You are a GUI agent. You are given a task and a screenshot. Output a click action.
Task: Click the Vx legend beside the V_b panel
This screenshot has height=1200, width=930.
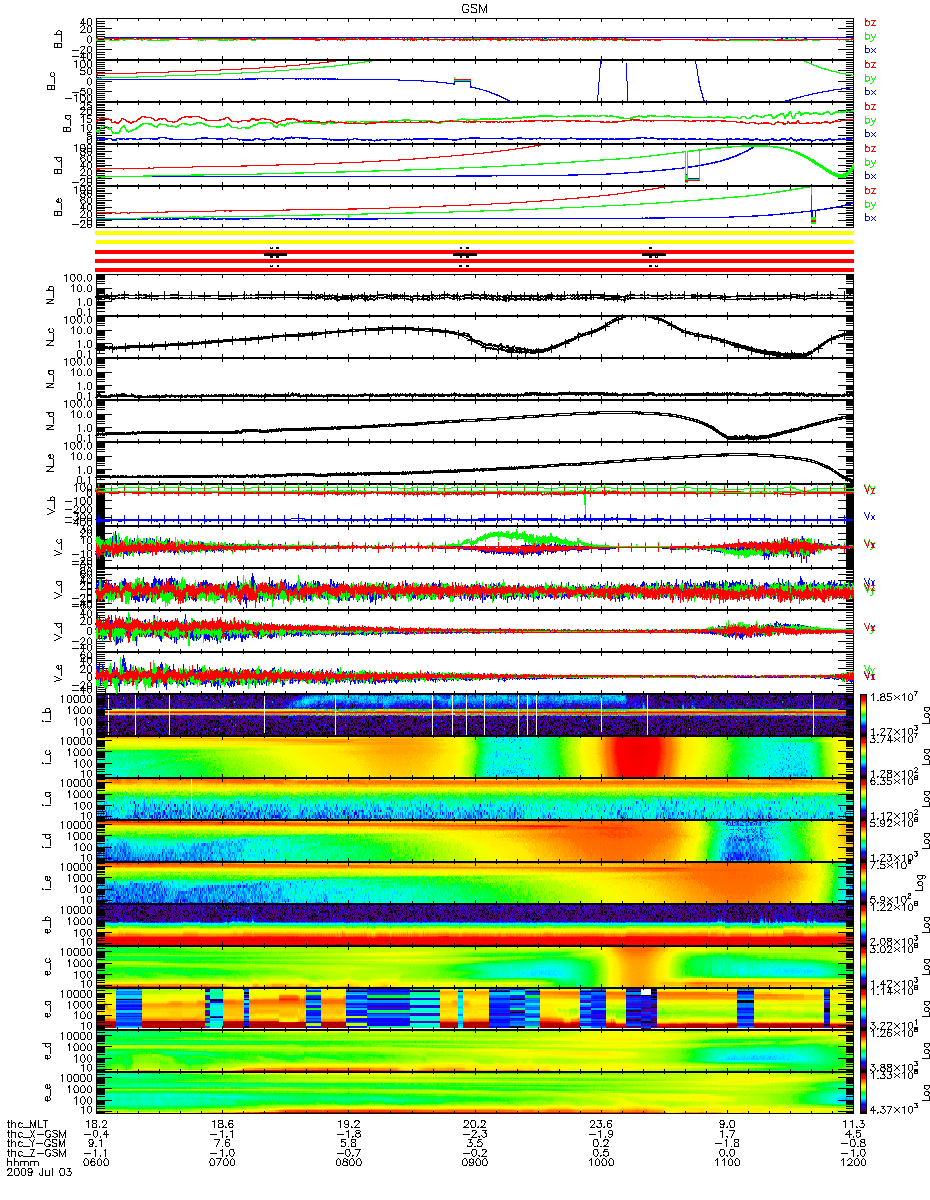pos(870,517)
